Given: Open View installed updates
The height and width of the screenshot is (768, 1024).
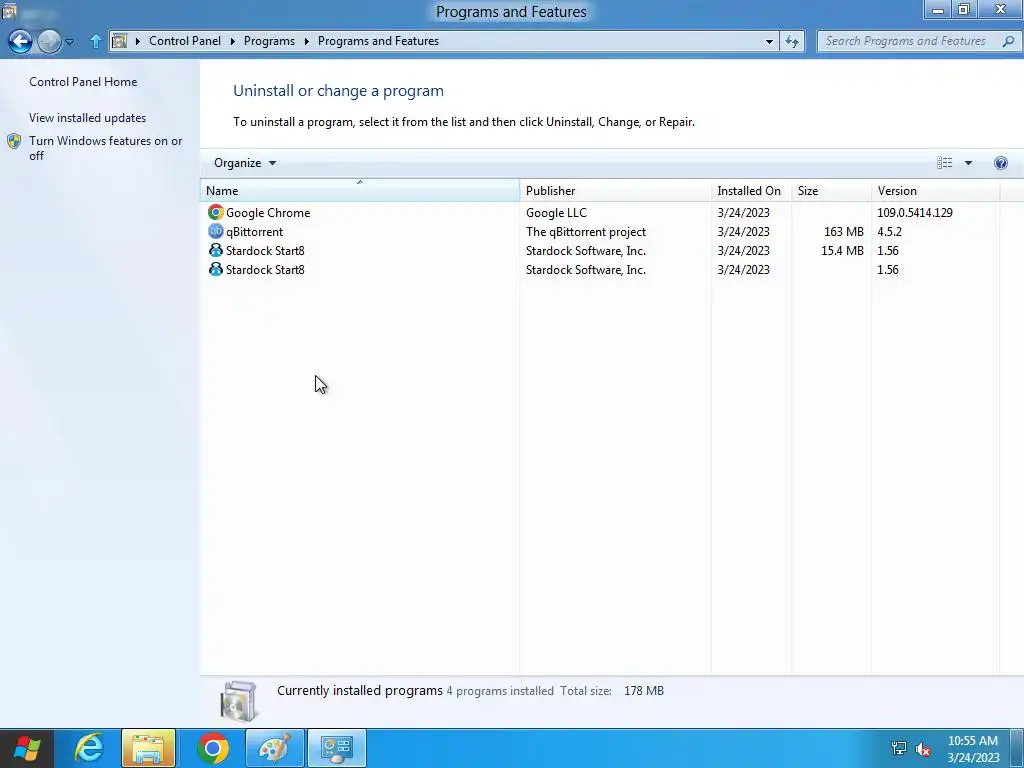Looking at the screenshot, I should (x=88, y=118).
